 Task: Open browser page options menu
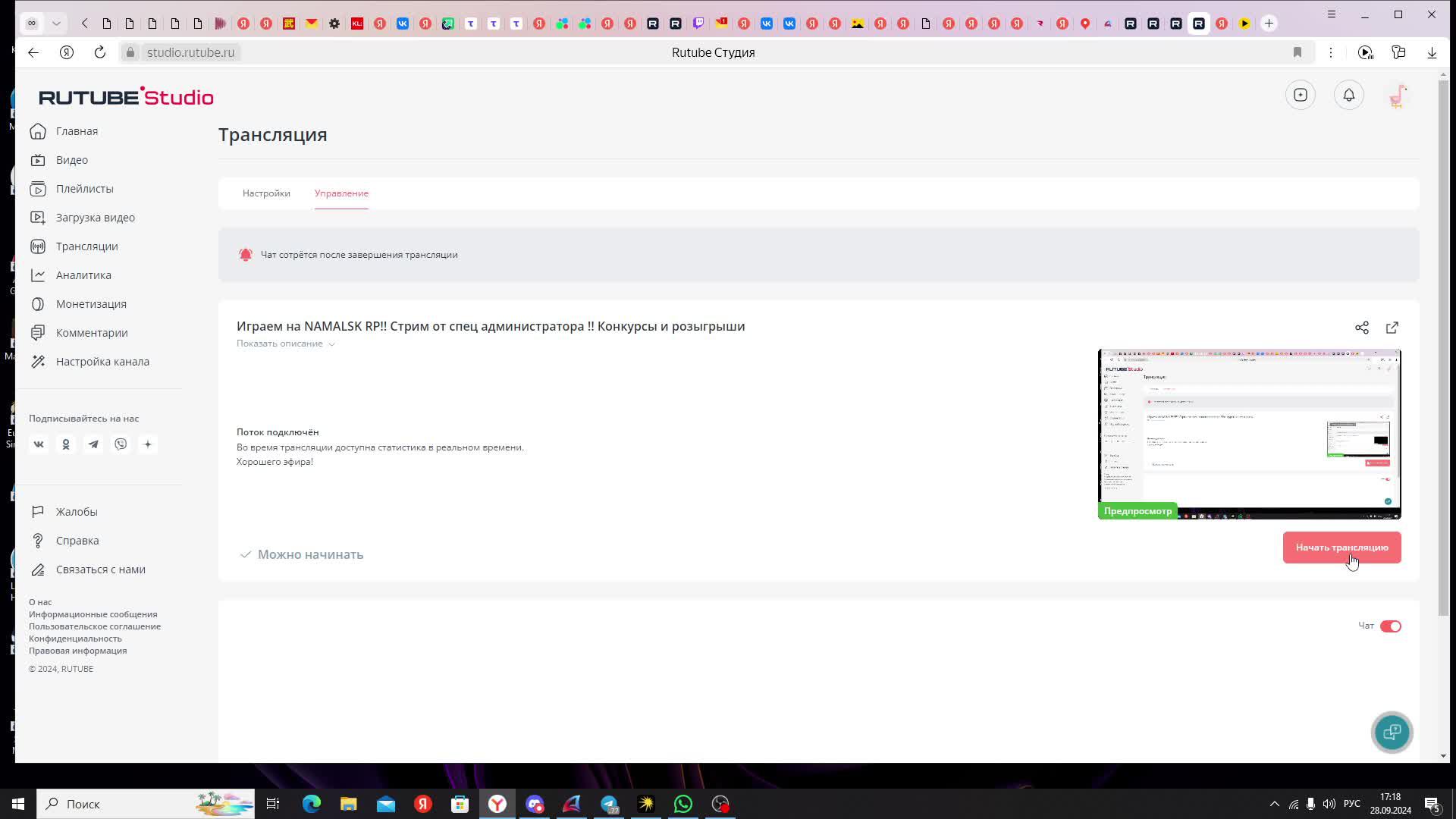(1331, 52)
